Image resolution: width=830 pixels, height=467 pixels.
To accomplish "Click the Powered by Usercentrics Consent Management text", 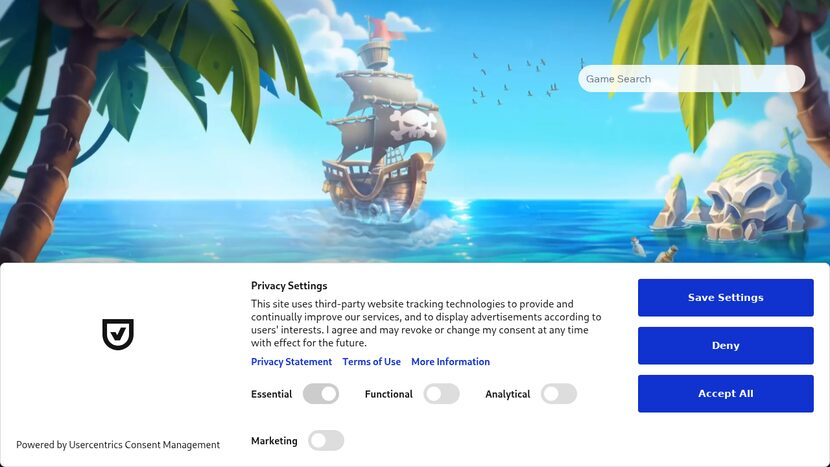I will [118, 445].
